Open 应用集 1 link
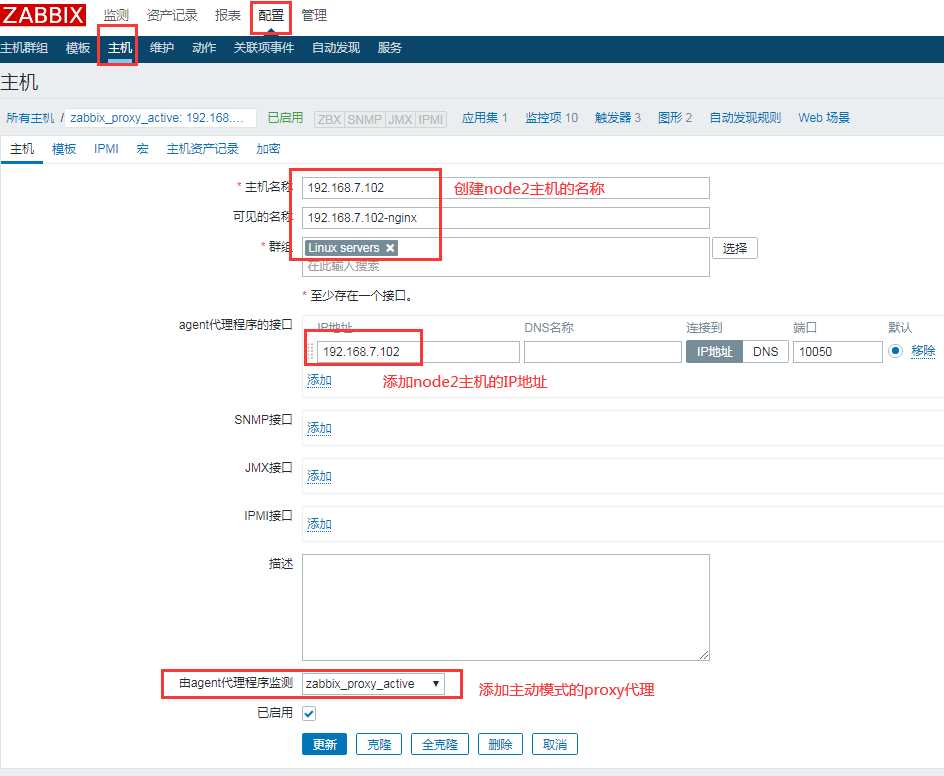The image size is (944, 776). point(485,118)
